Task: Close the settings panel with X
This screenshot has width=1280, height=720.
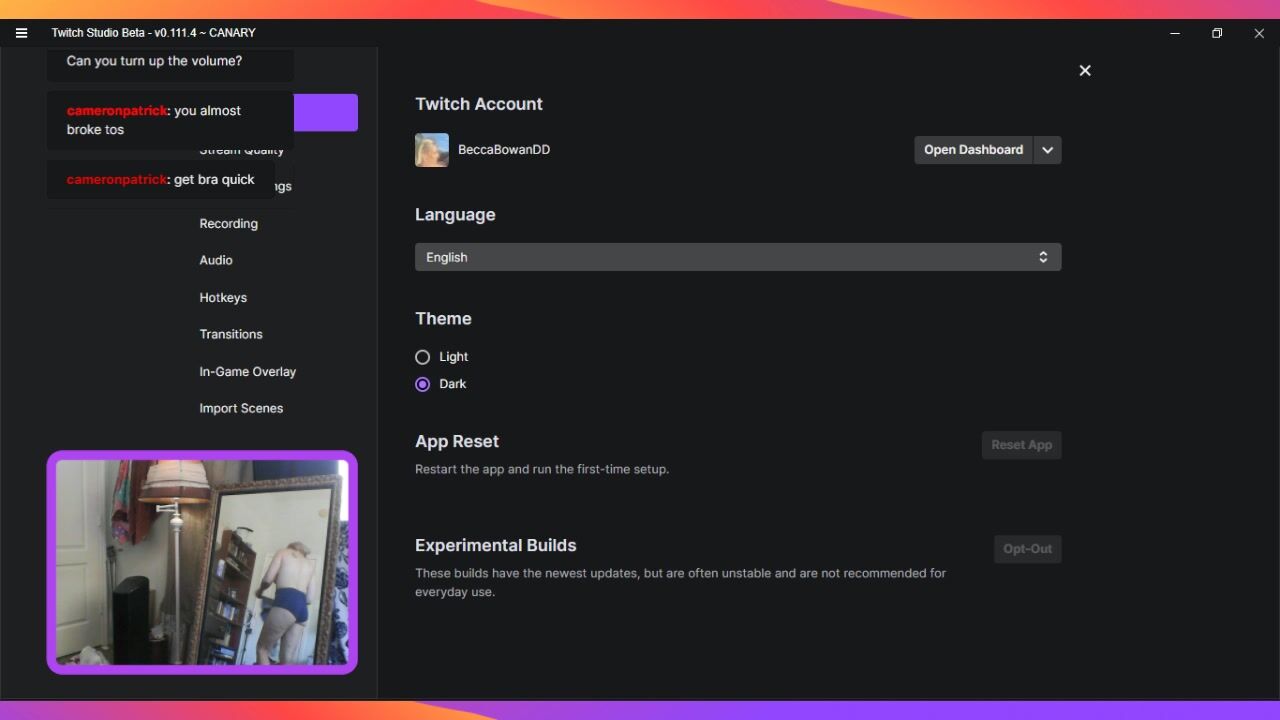Action: tap(1085, 71)
